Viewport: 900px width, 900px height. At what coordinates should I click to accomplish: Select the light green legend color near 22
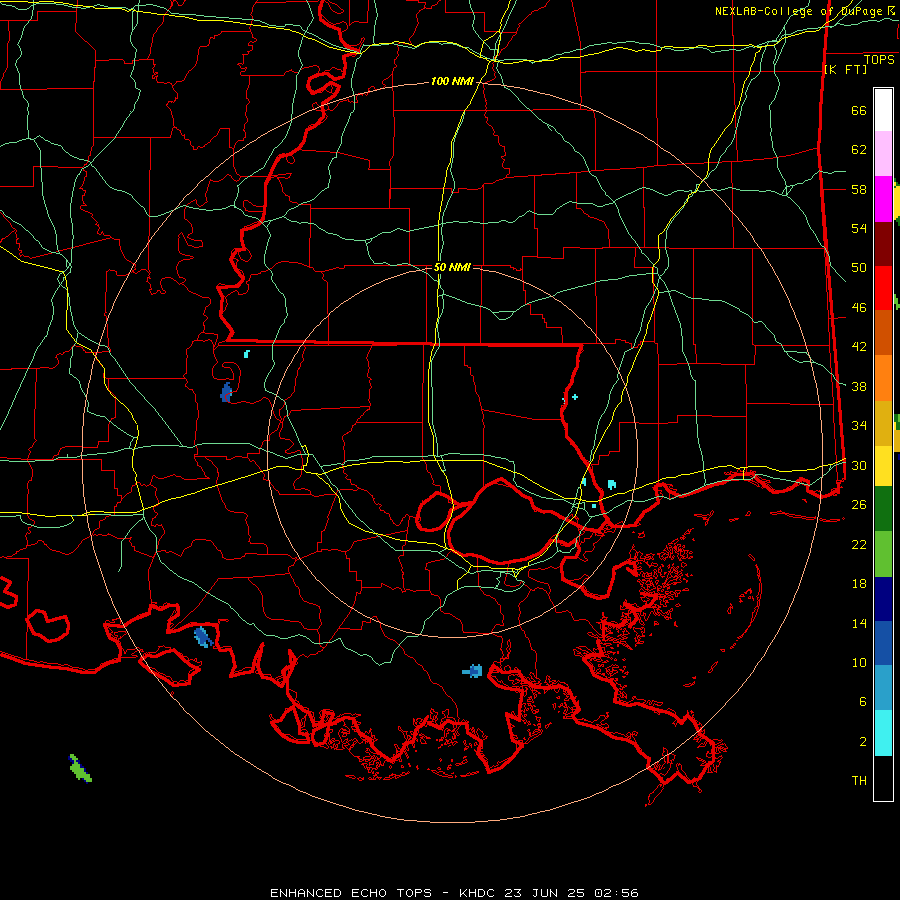(883, 554)
